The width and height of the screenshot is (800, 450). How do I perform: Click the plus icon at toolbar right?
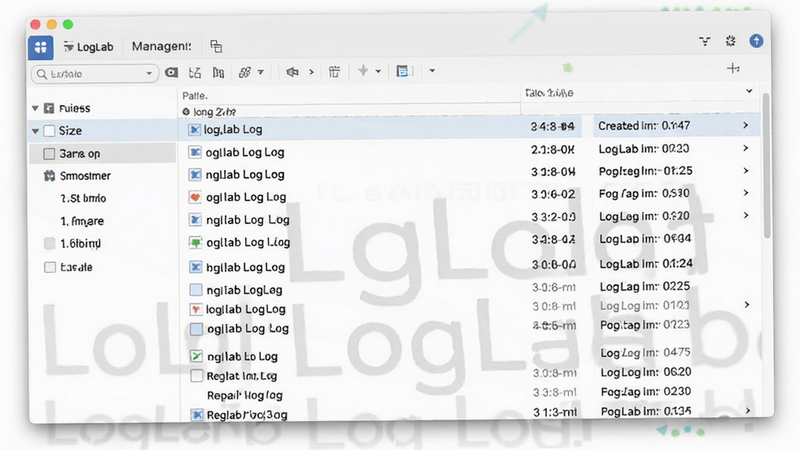(x=733, y=68)
